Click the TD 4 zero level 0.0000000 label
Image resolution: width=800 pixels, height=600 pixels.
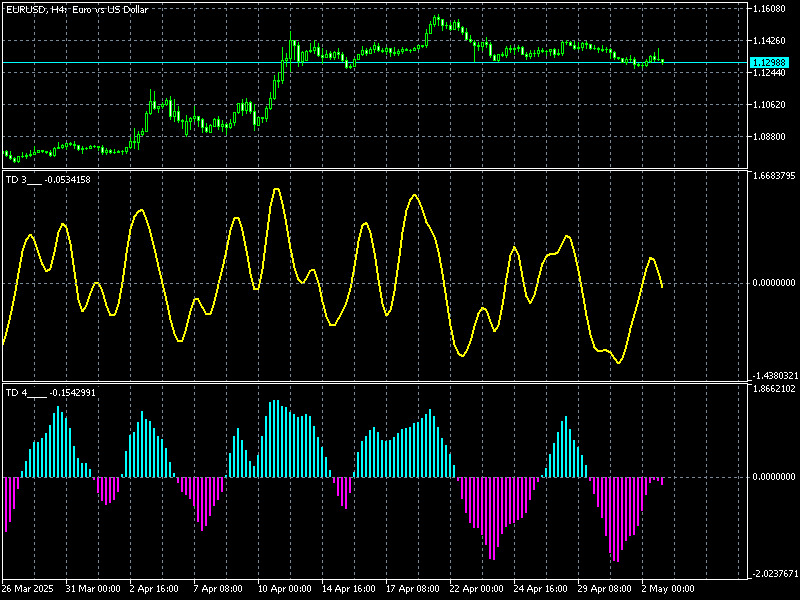coord(774,477)
